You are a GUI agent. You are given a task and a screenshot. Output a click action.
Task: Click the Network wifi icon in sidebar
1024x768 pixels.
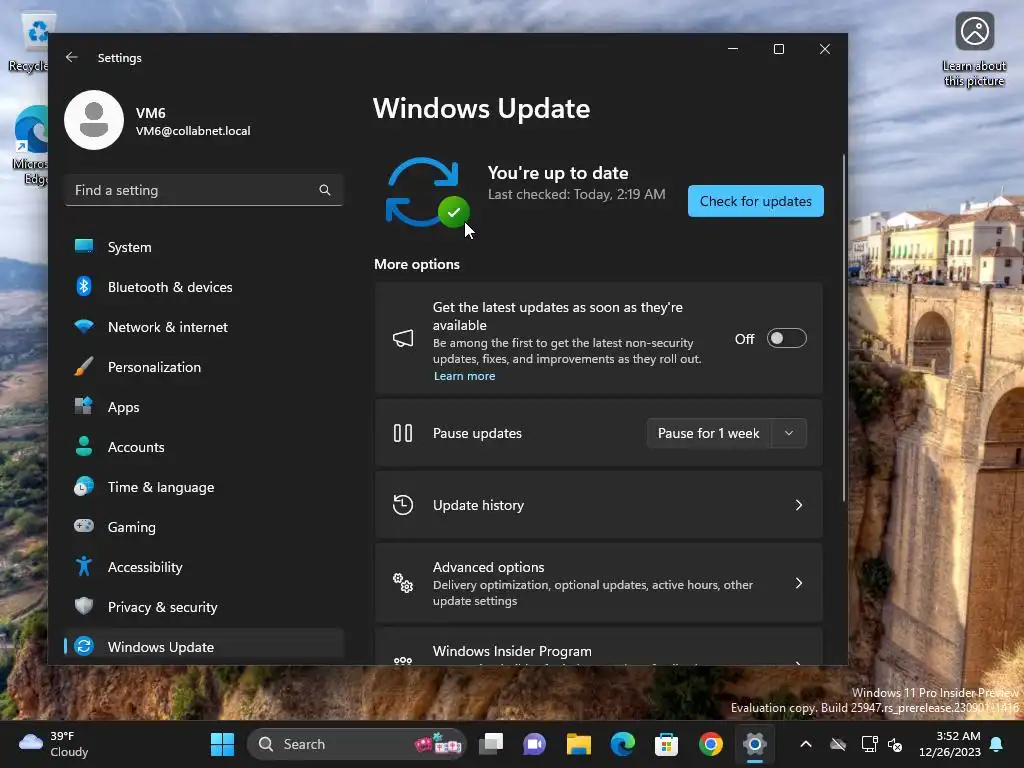click(84, 326)
